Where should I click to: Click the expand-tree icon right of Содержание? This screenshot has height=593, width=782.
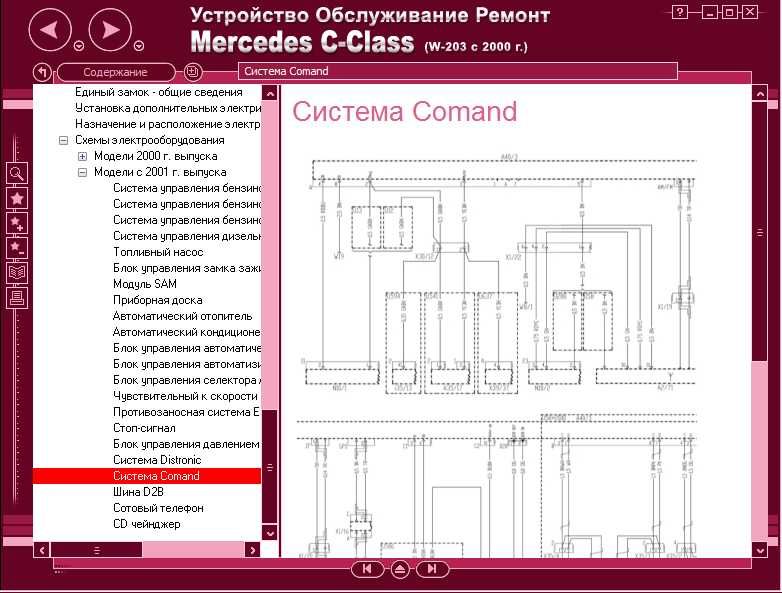pyautogui.click(x=193, y=72)
